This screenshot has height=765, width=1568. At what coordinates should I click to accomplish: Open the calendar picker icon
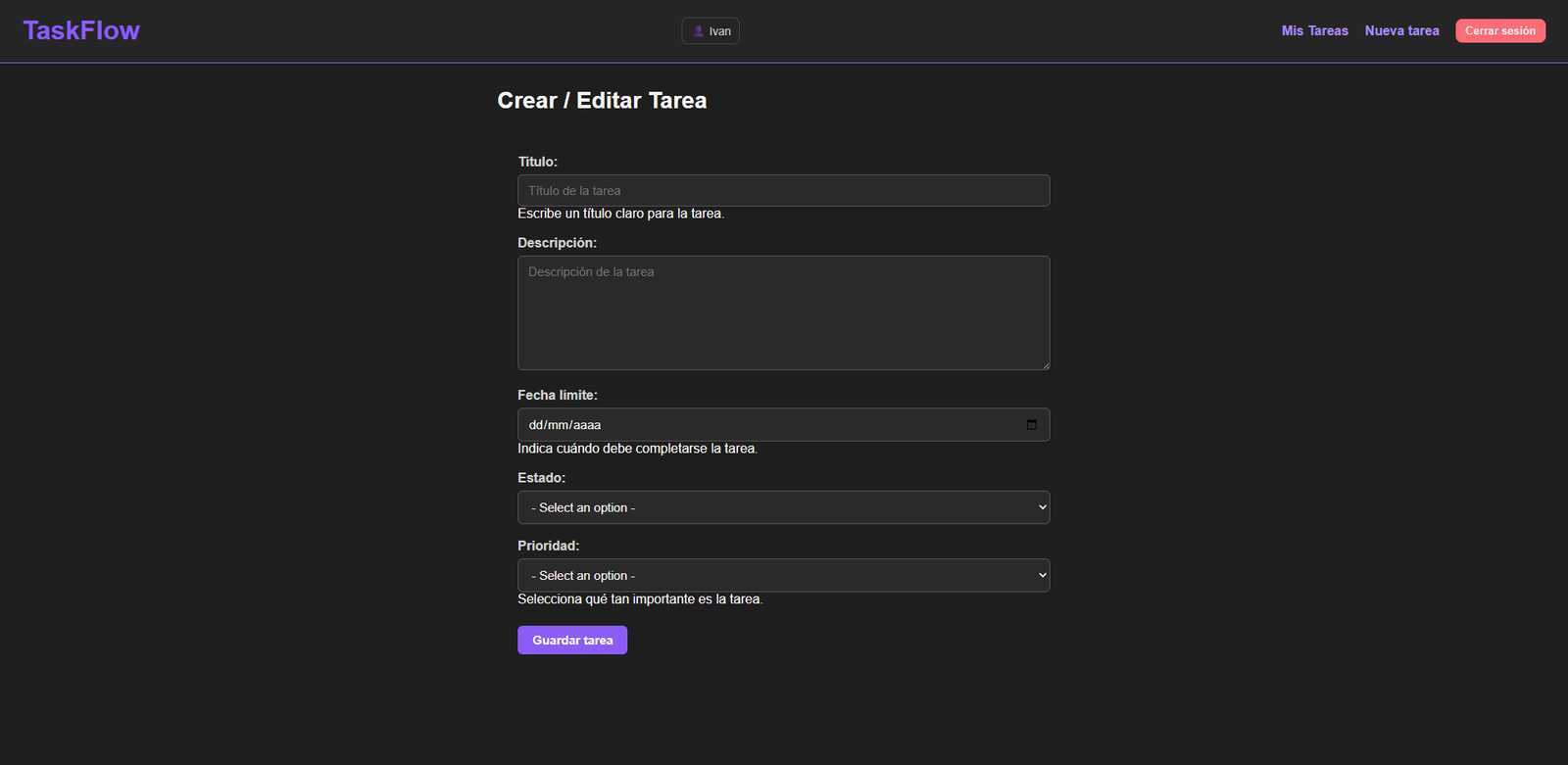[1031, 425]
